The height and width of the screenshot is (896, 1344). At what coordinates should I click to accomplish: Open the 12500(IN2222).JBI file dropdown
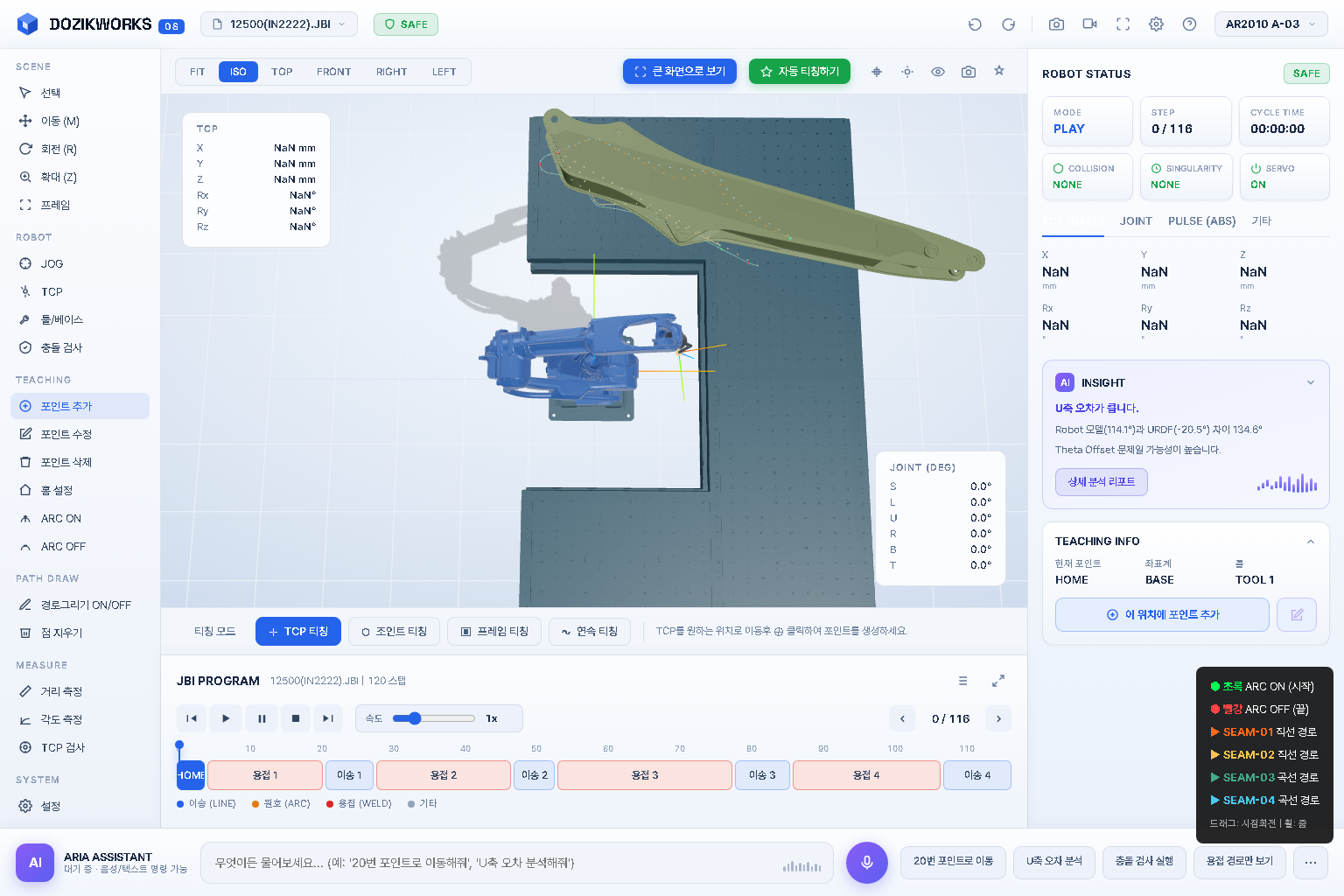coord(279,24)
